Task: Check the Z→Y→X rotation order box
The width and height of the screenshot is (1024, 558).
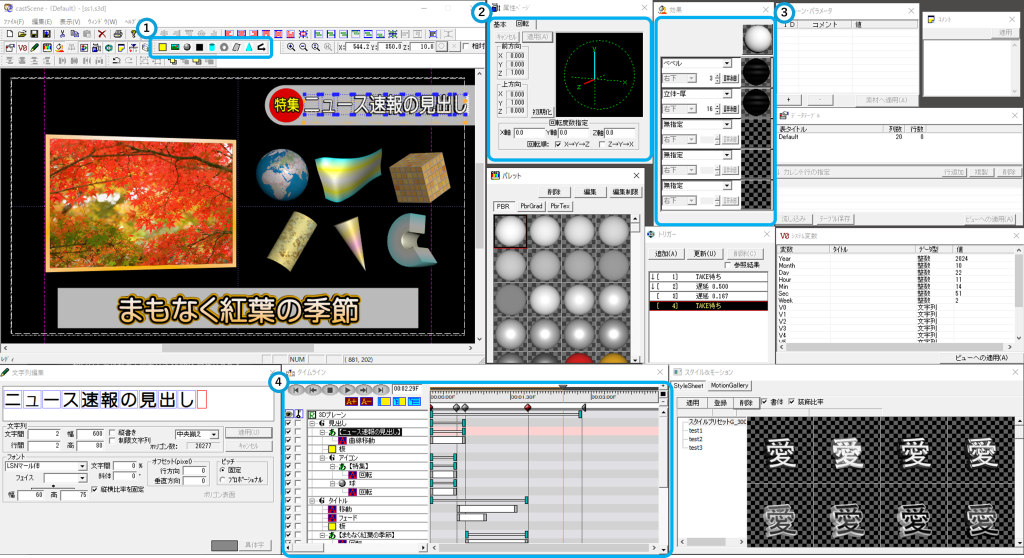Action: coord(602,144)
